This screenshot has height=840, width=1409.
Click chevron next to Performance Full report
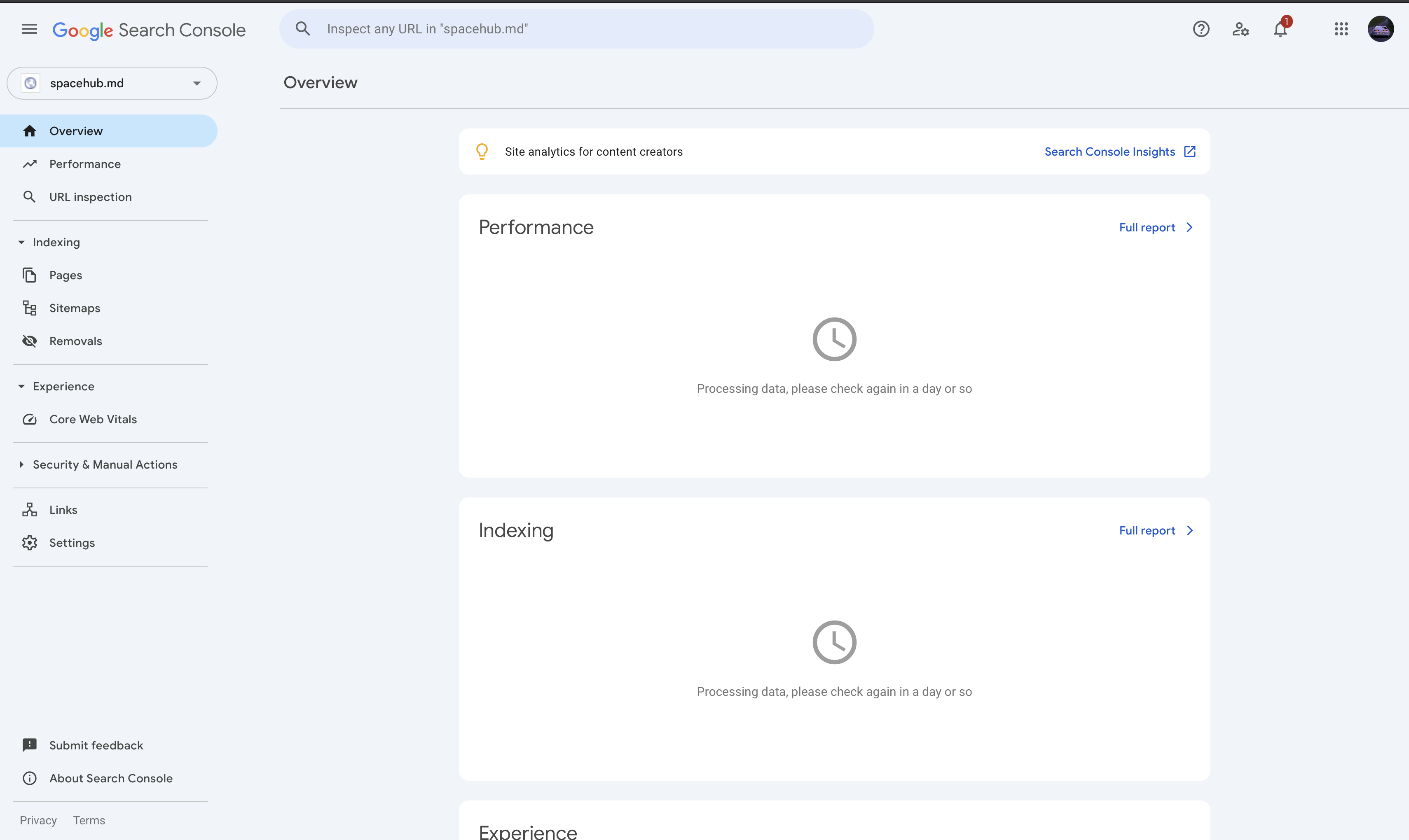(1189, 227)
